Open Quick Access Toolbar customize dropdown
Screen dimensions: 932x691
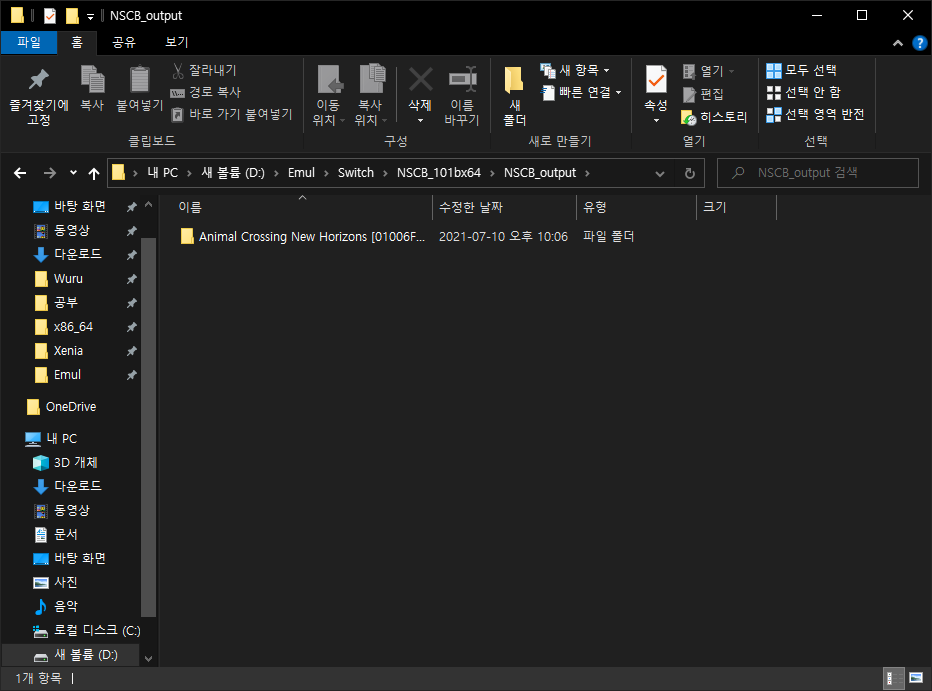pyautogui.click(x=90, y=17)
